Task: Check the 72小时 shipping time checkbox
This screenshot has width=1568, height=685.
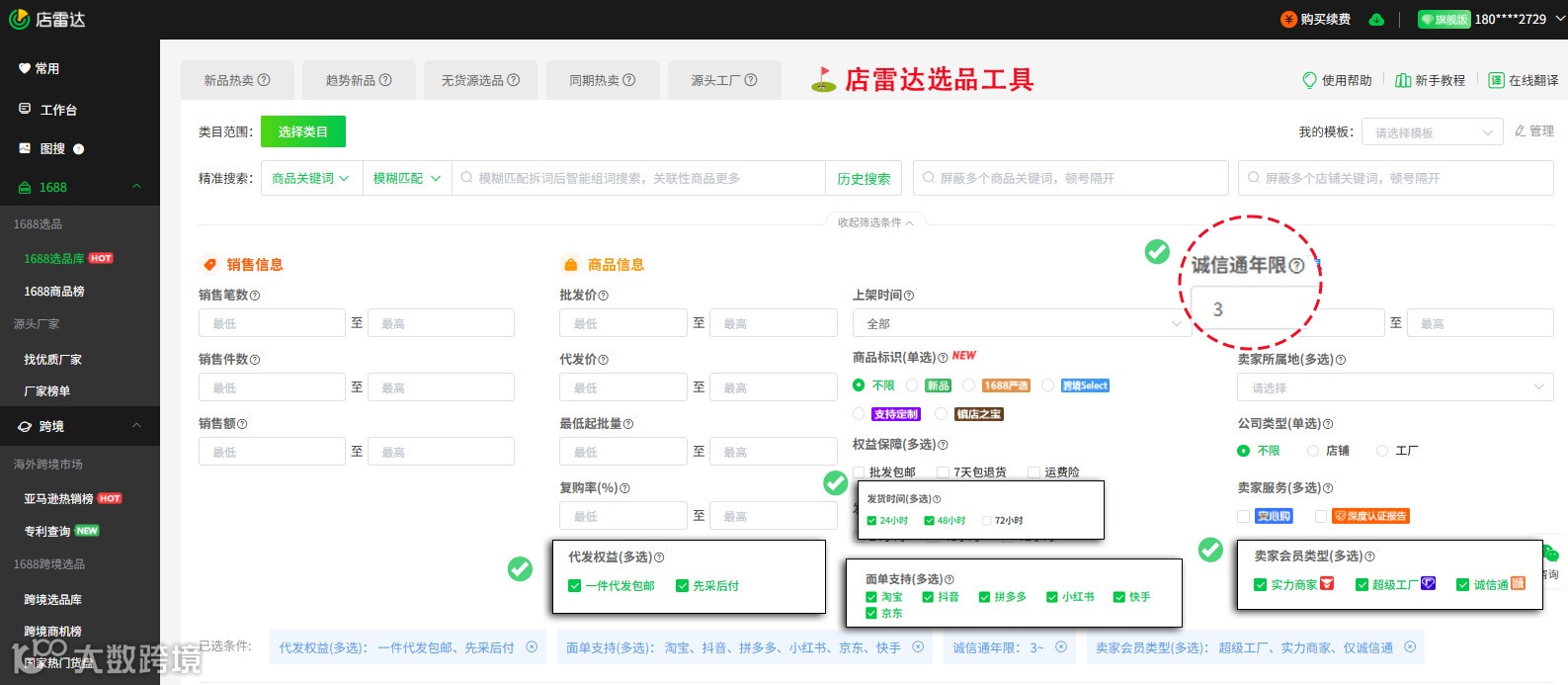Action: (986, 520)
